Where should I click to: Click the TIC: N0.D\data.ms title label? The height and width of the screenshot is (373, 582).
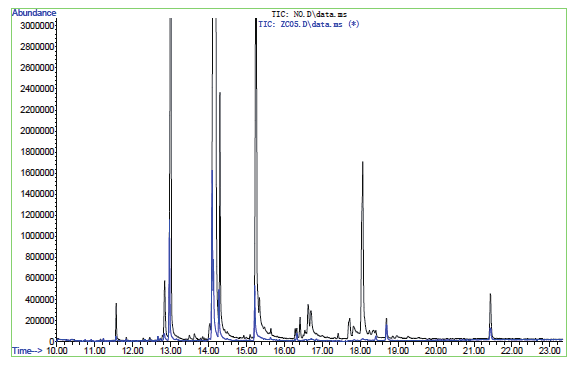coord(309,14)
